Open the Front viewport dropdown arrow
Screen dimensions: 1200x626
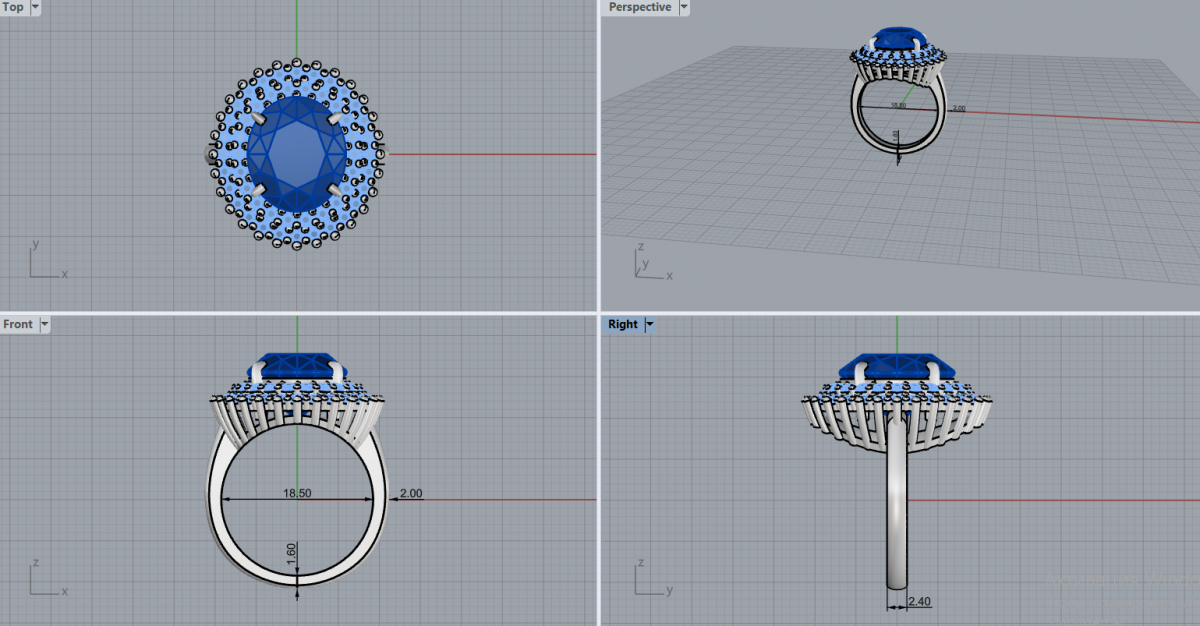point(44,324)
